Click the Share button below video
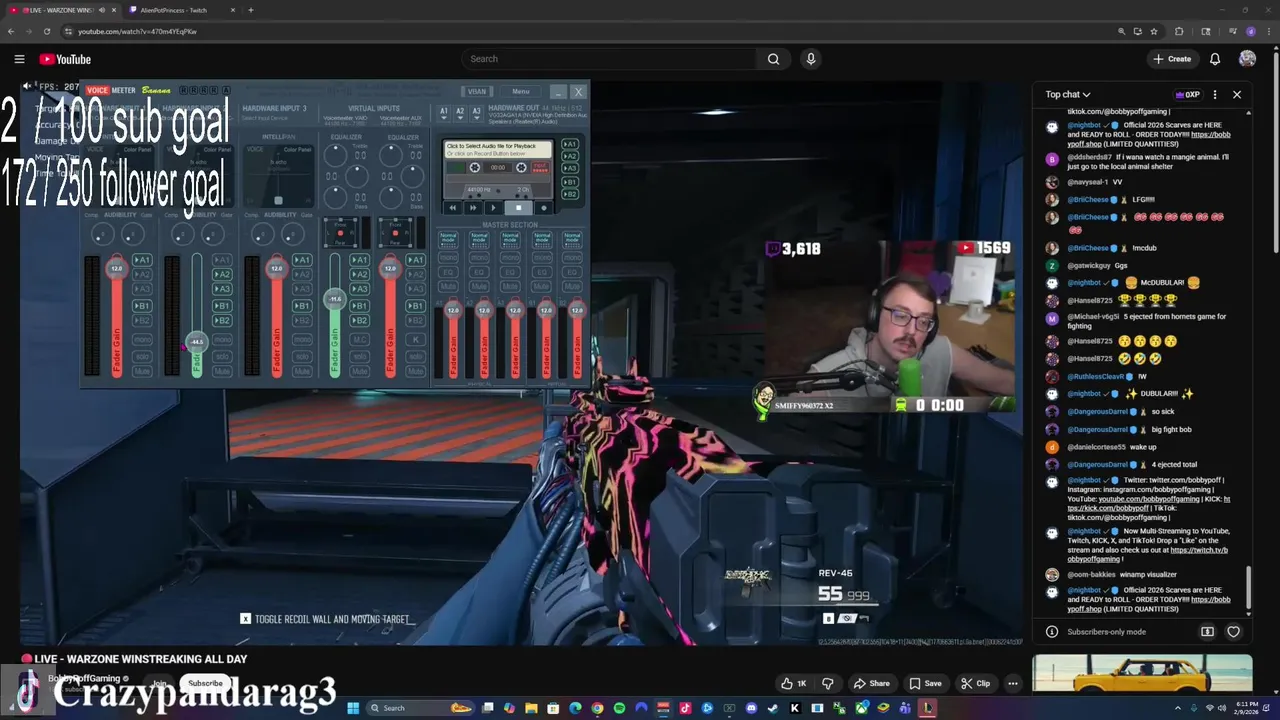Image resolution: width=1280 pixels, height=720 pixels. tap(871, 683)
